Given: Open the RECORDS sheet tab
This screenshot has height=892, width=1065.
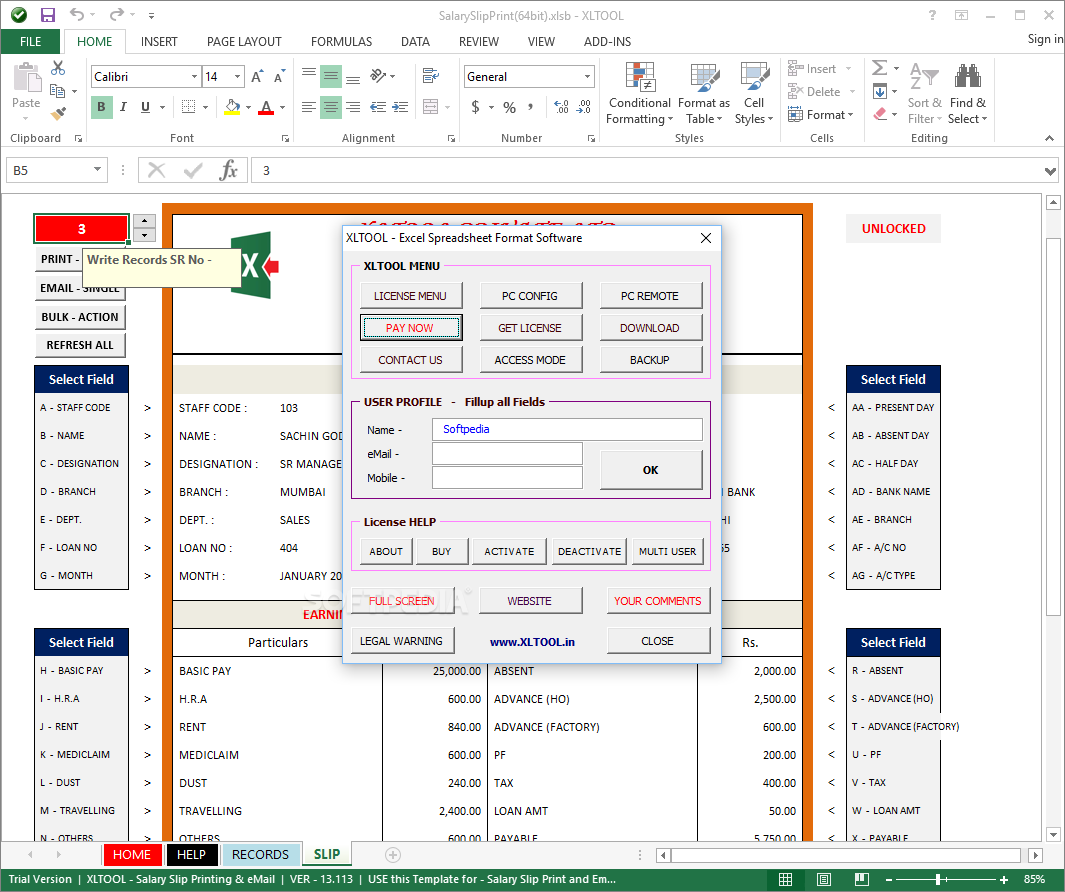Looking at the screenshot, I should [x=260, y=855].
